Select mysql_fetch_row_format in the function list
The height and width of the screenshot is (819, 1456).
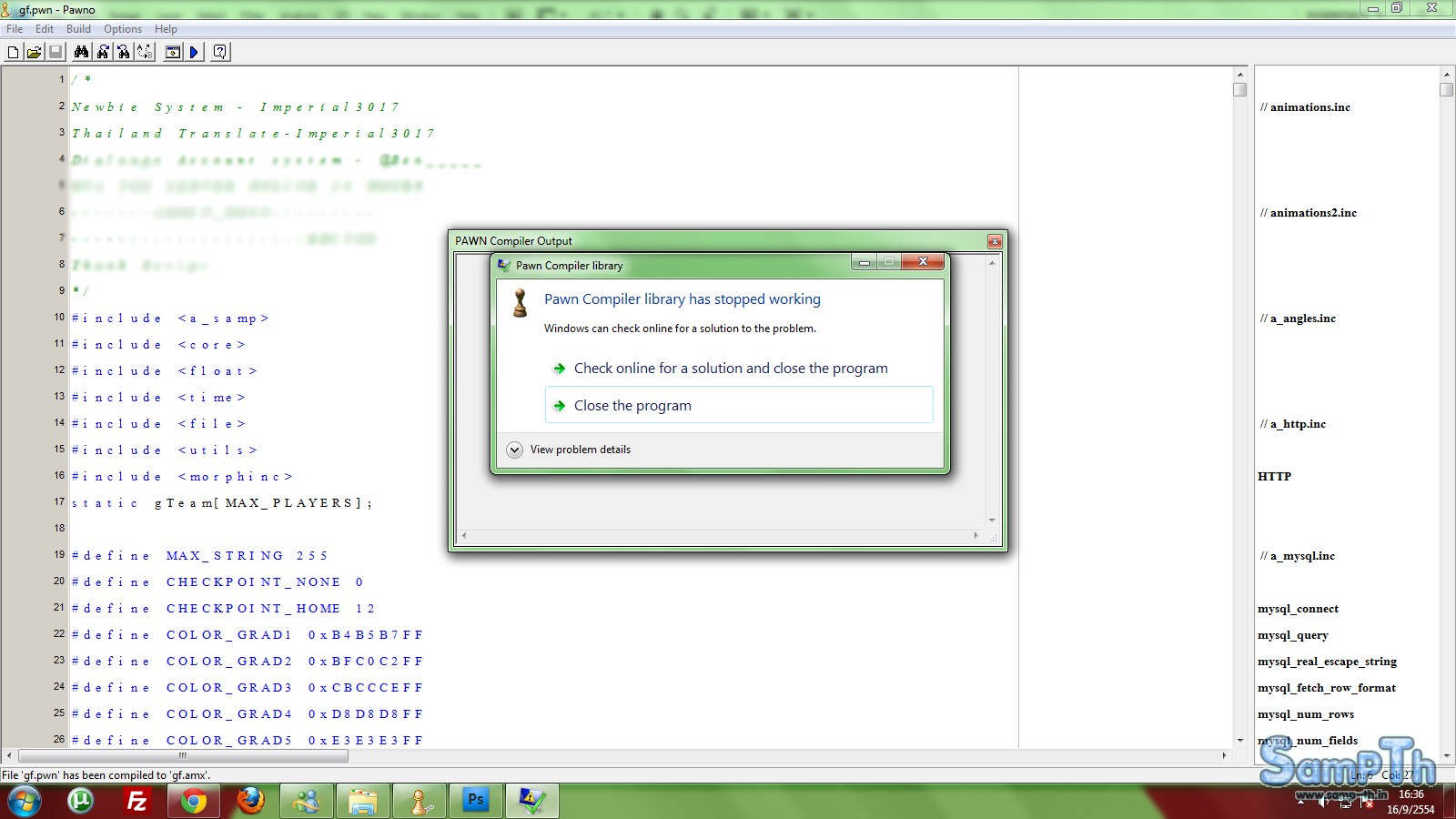(x=1327, y=688)
